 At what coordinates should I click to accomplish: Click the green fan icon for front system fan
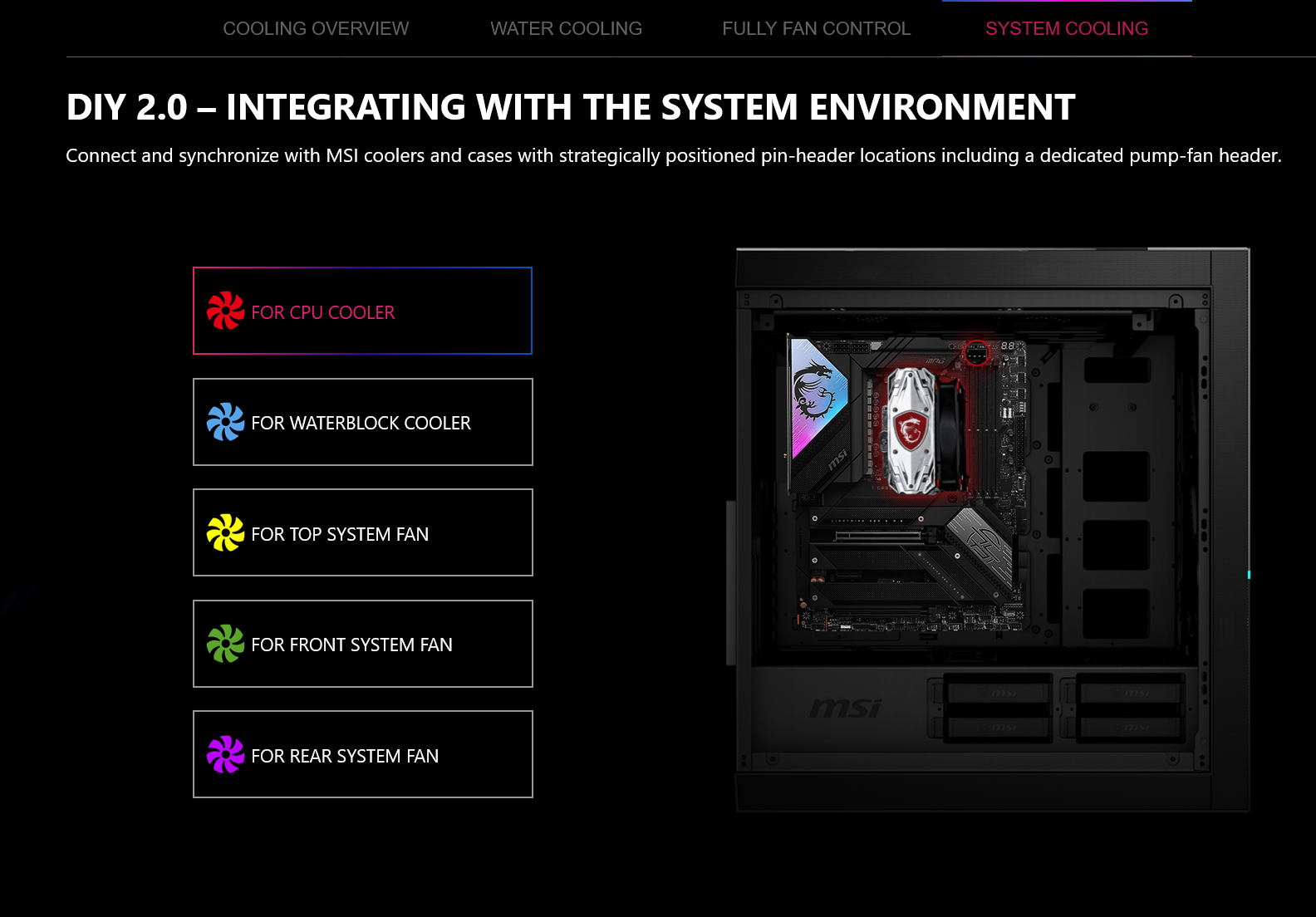225,644
